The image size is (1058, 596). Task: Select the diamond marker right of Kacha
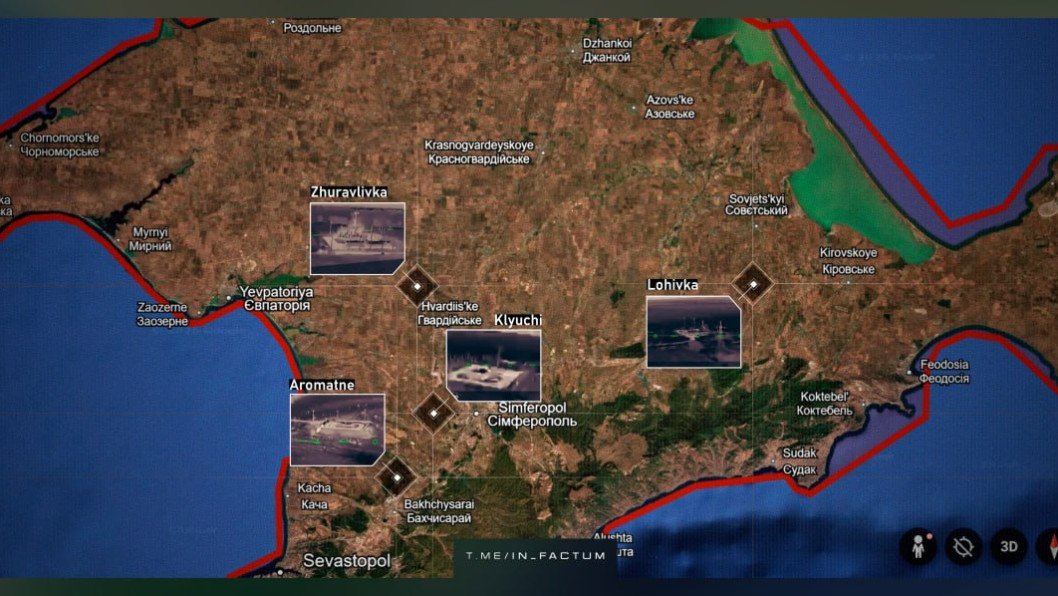pyautogui.click(x=397, y=477)
